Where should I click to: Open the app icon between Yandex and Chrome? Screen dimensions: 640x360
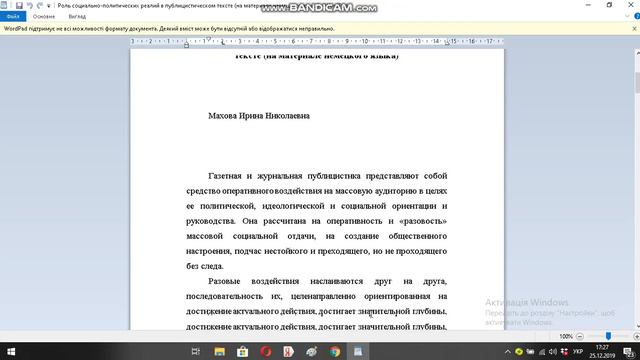(x=312, y=351)
